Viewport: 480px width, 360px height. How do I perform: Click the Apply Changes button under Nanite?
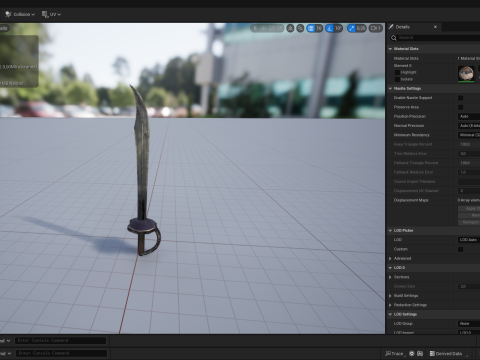[469, 209]
